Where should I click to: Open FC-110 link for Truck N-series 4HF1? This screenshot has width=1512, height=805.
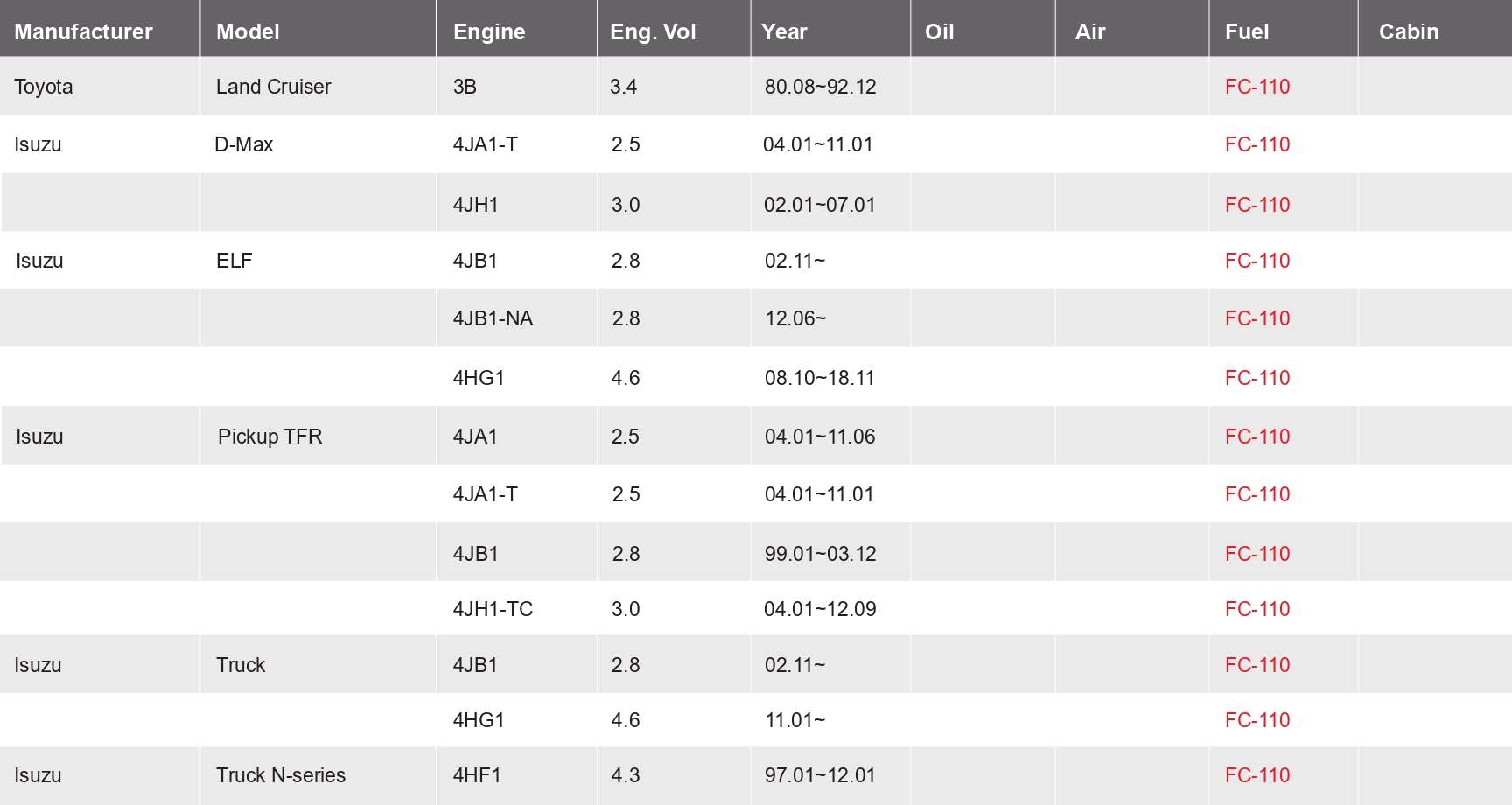point(1257,775)
